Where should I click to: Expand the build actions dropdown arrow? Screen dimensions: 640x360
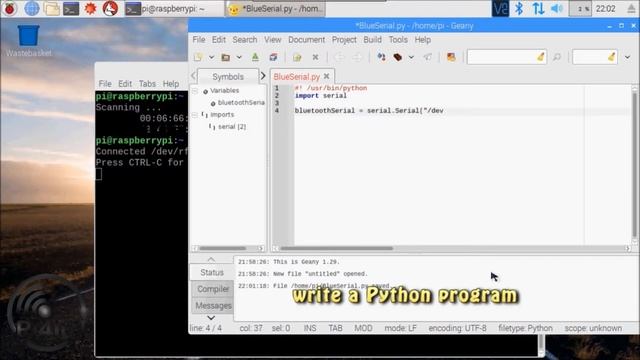[x=411, y=57]
